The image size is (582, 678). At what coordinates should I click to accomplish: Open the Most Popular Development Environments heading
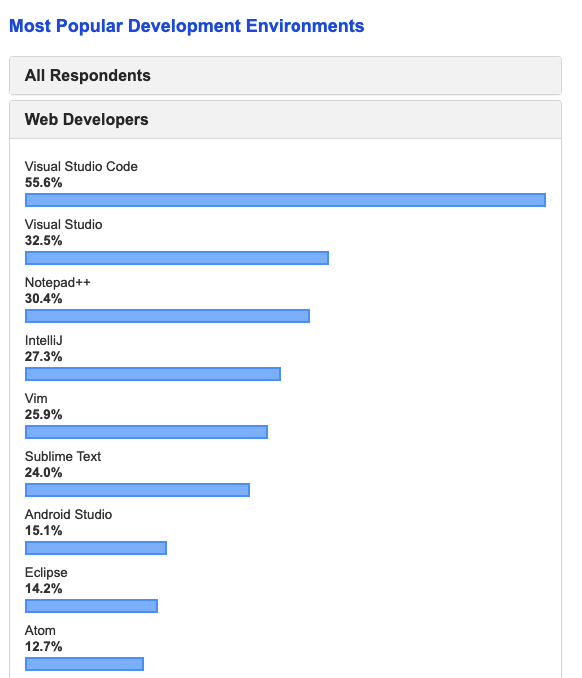click(187, 26)
